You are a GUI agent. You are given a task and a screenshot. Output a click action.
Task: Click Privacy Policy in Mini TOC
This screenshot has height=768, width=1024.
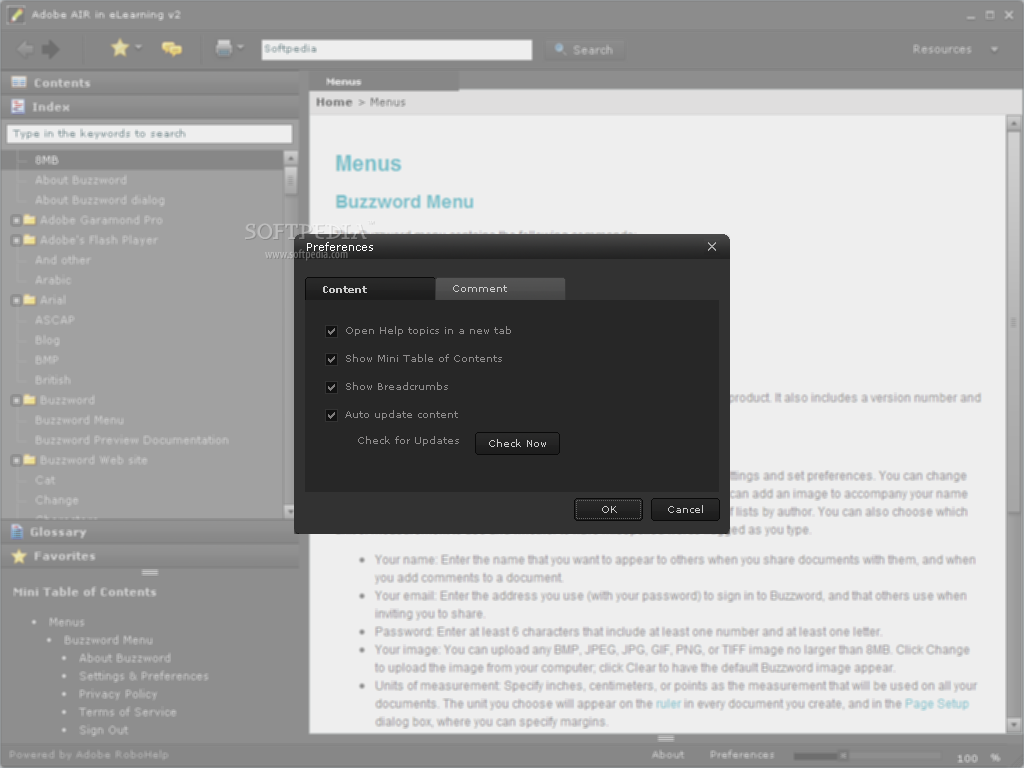coord(118,694)
